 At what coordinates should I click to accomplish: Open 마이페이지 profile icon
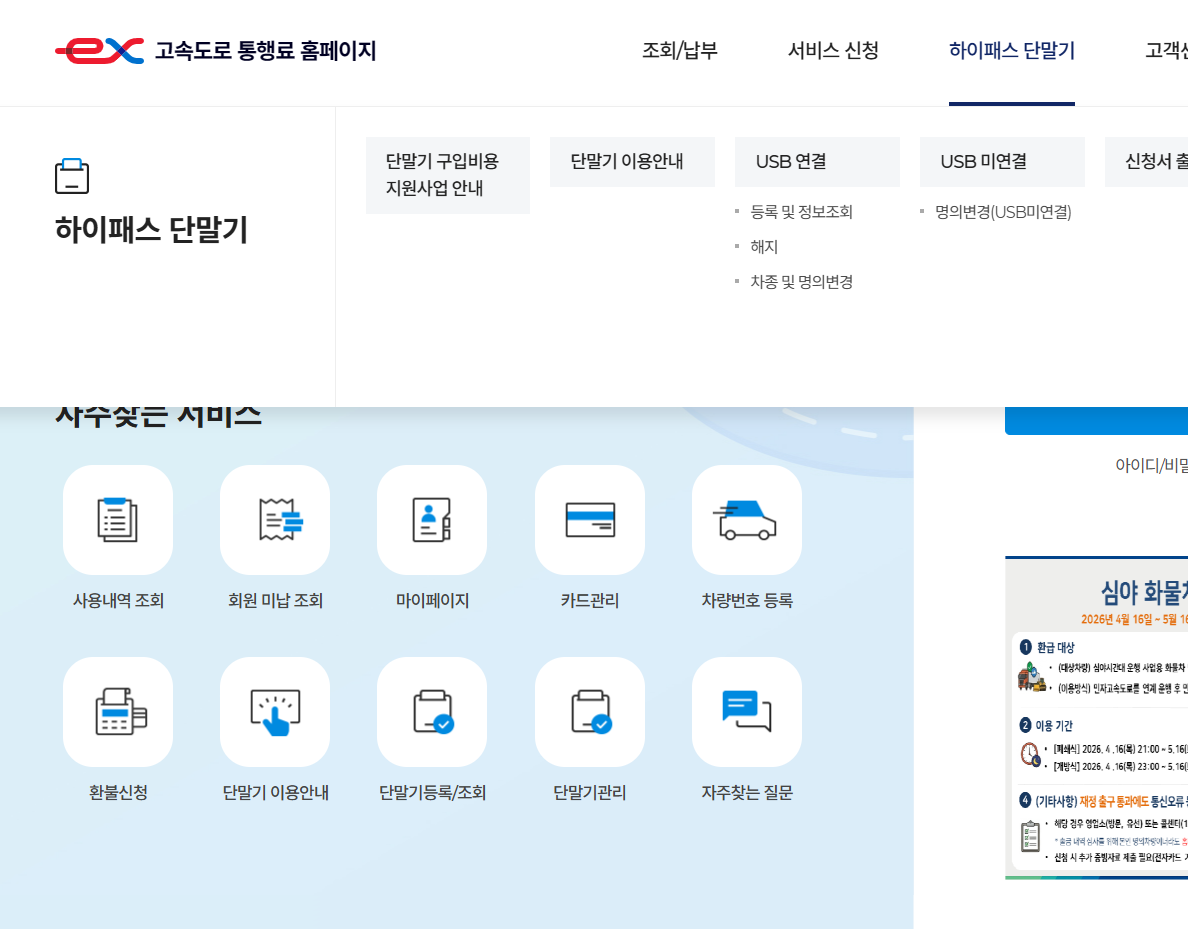432,520
